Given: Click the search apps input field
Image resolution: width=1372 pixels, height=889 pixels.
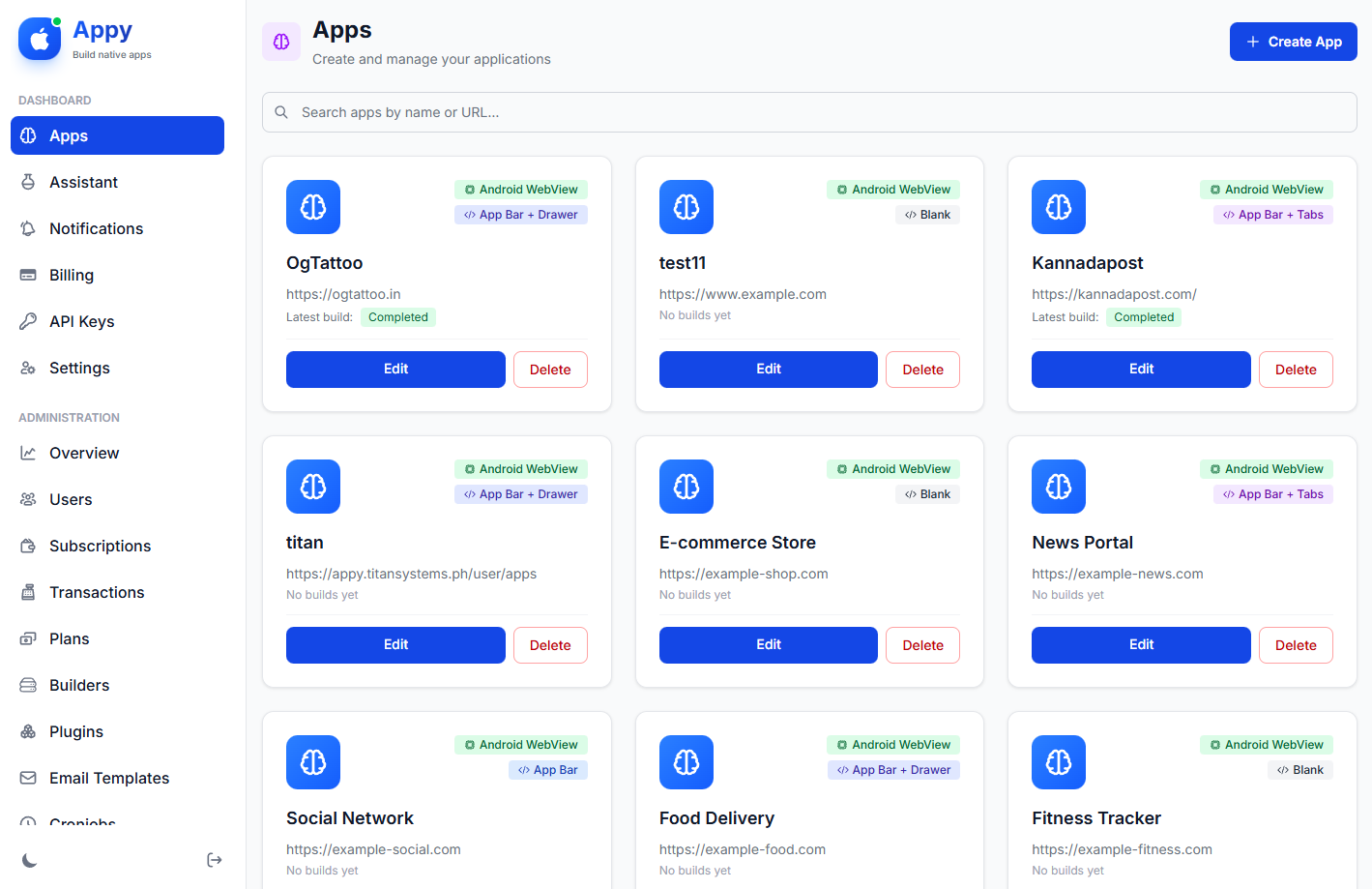Looking at the screenshot, I should (x=809, y=112).
